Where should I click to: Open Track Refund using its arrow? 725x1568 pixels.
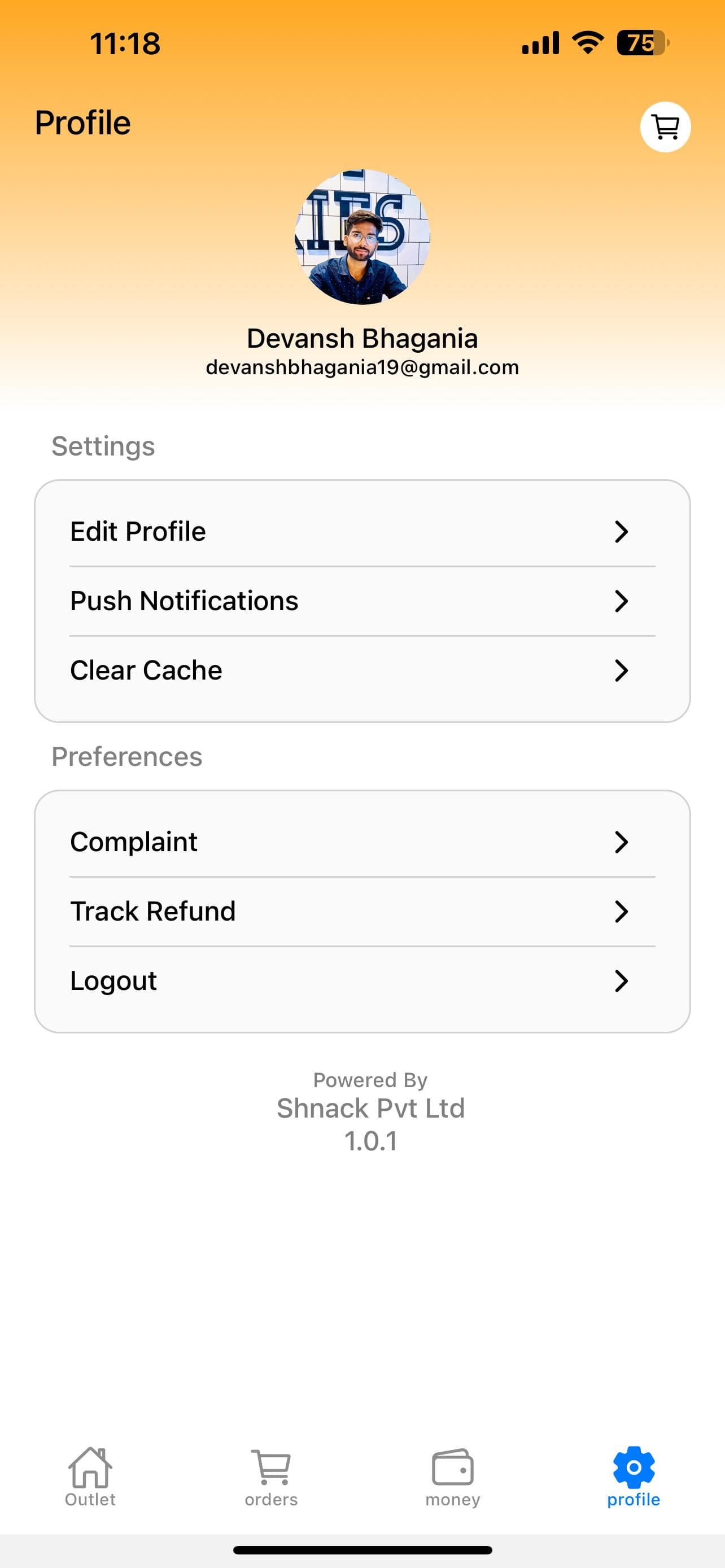tap(621, 911)
